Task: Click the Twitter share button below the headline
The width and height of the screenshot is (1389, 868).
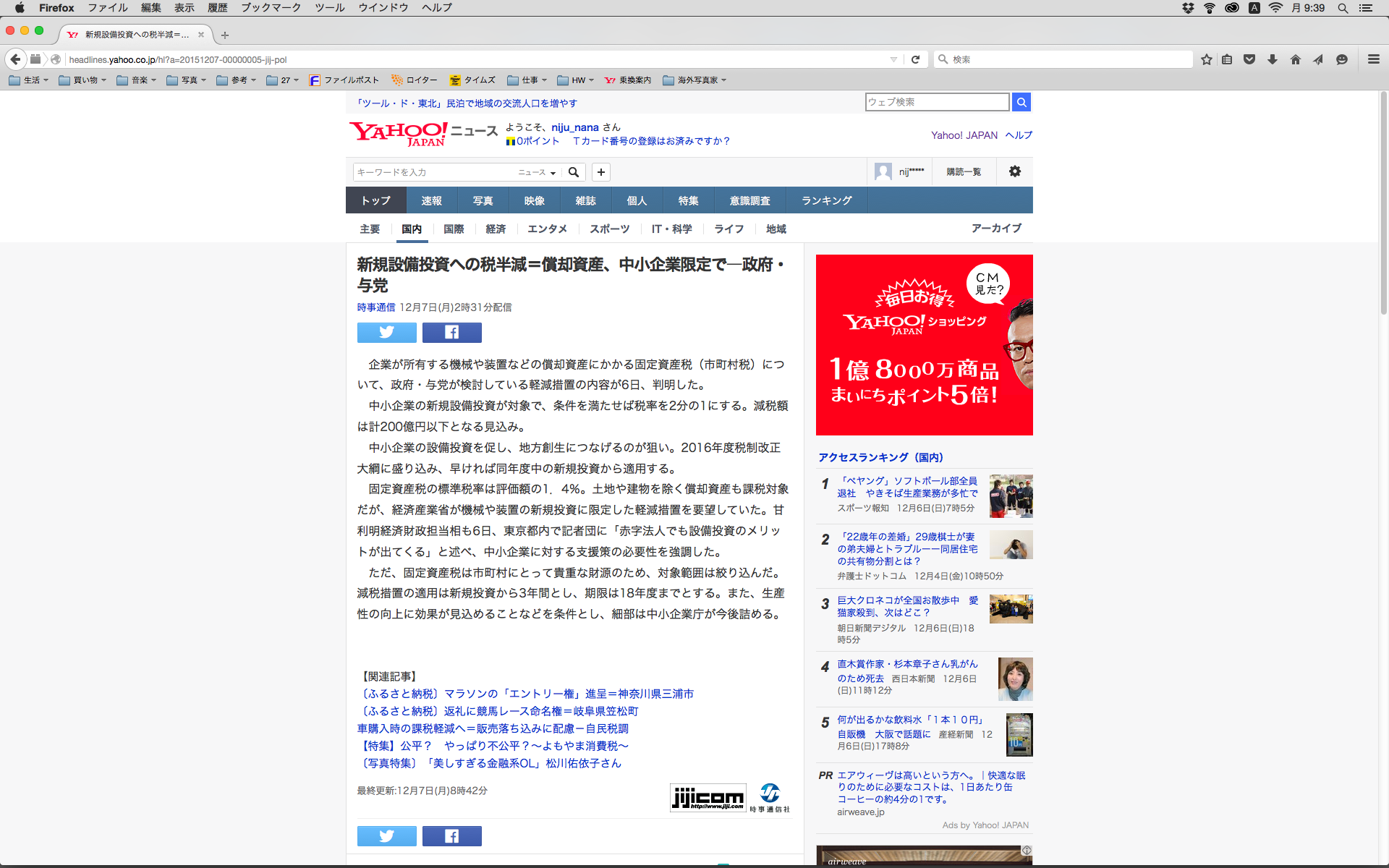Action: [386, 332]
